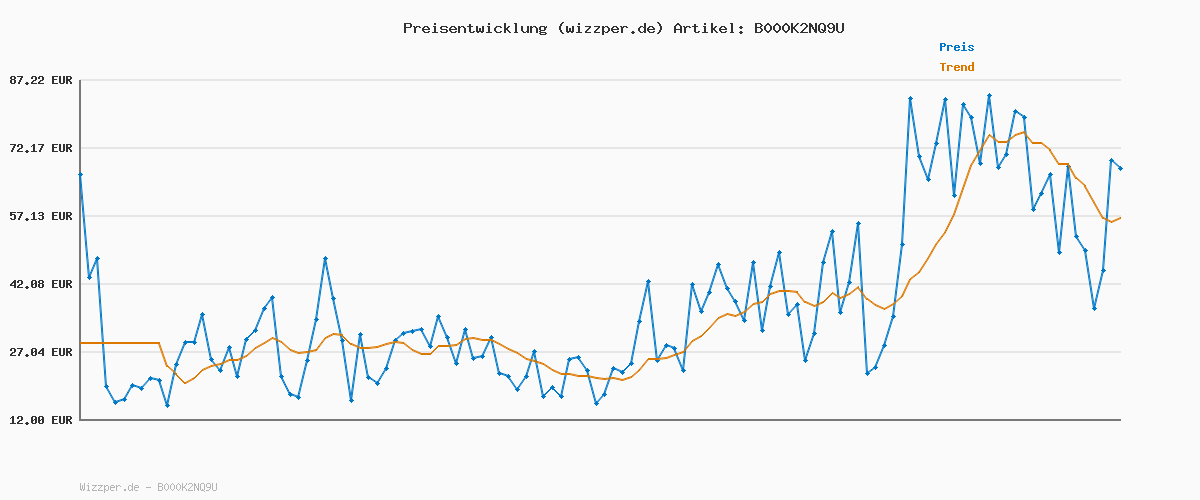Click first blue price data point at left edge
Viewport: 1200px width, 500px height.
pos(80,174)
